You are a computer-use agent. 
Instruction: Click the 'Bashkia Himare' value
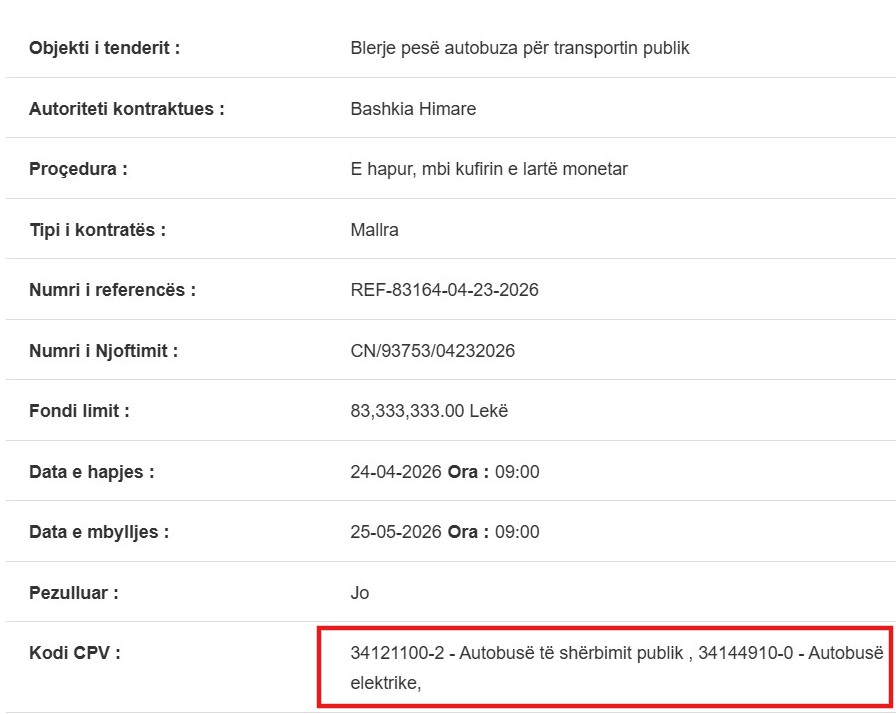pyautogui.click(x=413, y=109)
